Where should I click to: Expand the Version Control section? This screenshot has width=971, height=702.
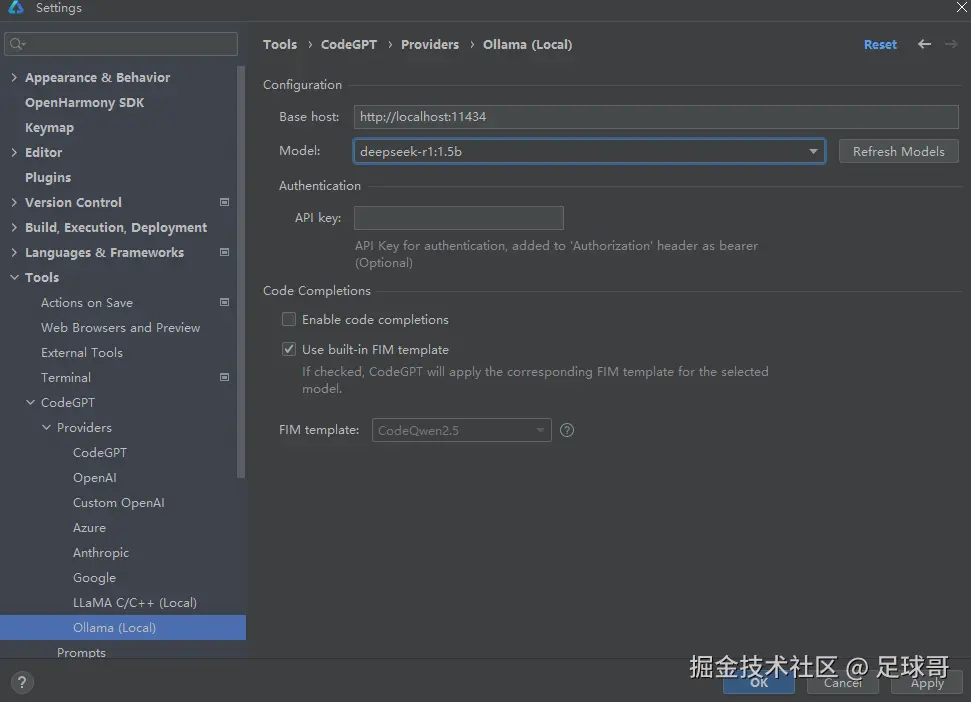point(14,202)
